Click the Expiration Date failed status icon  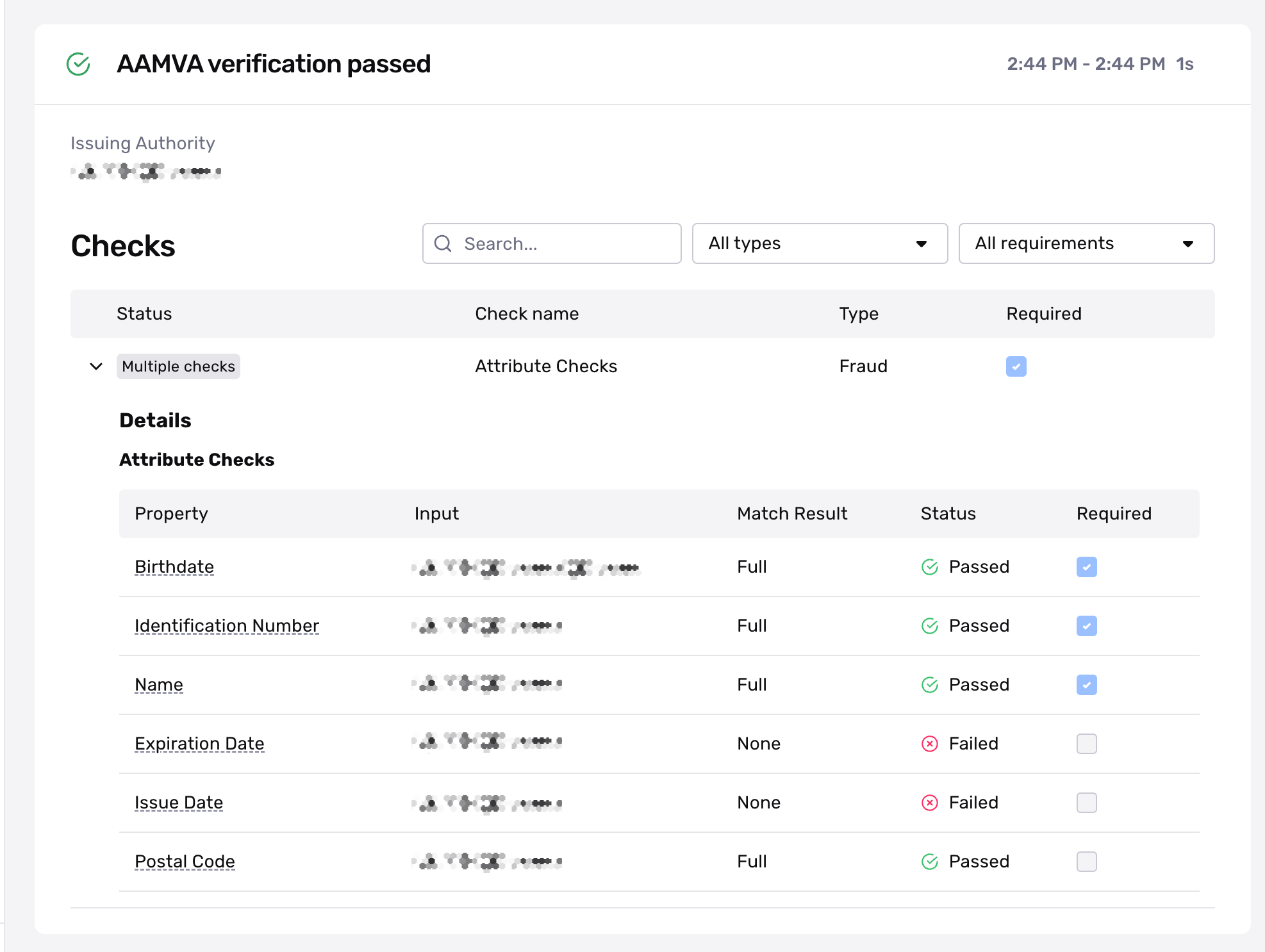tap(929, 744)
